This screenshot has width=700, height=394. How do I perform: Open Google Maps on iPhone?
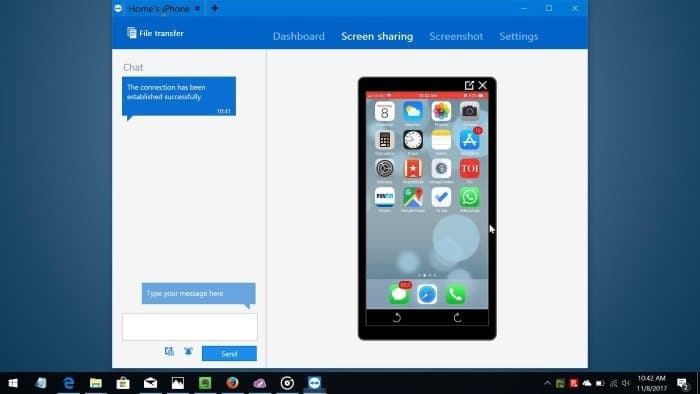413,197
